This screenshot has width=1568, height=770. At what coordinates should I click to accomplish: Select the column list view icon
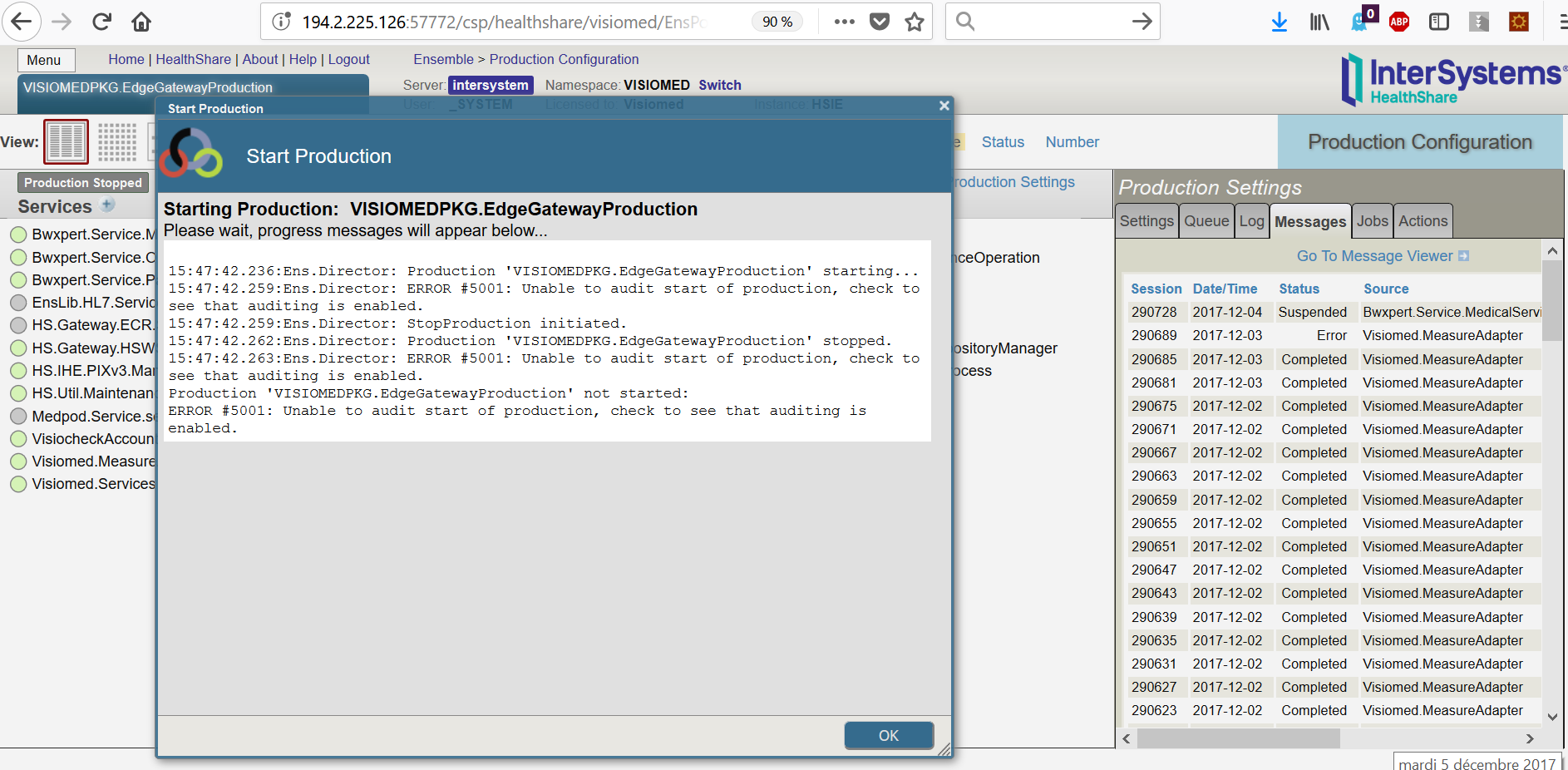66,141
